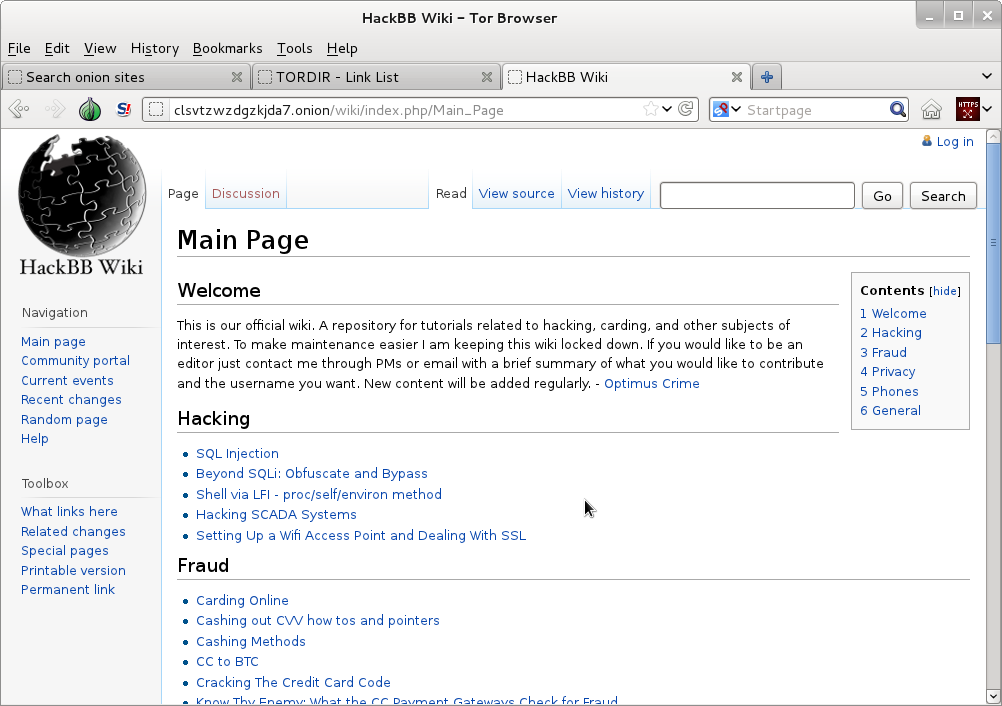Image resolution: width=1002 pixels, height=706 pixels.
Task: Click the Torbutton onion icon
Action: click(89, 109)
